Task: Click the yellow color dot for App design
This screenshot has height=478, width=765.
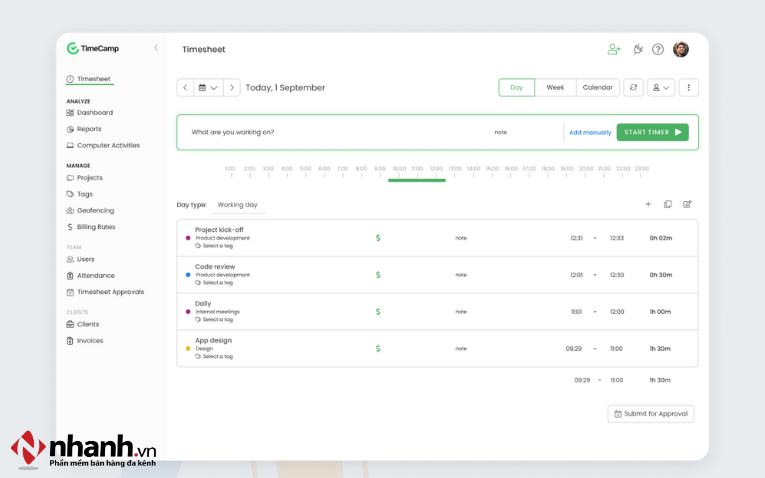Action: (x=188, y=349)
